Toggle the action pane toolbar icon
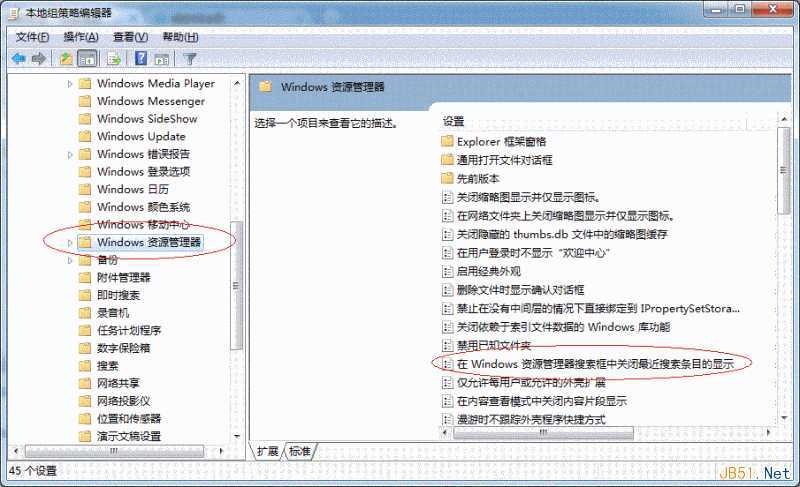800x487 pixels. 162,59
